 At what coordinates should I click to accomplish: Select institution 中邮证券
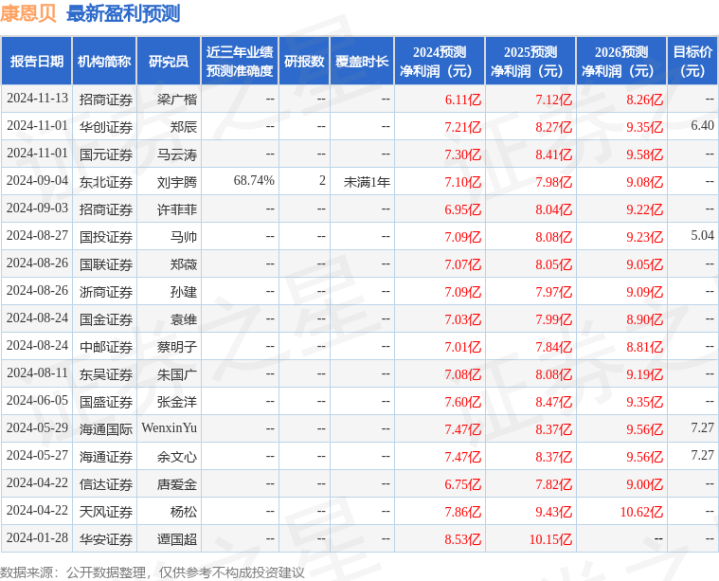click(x=106, y=347)
